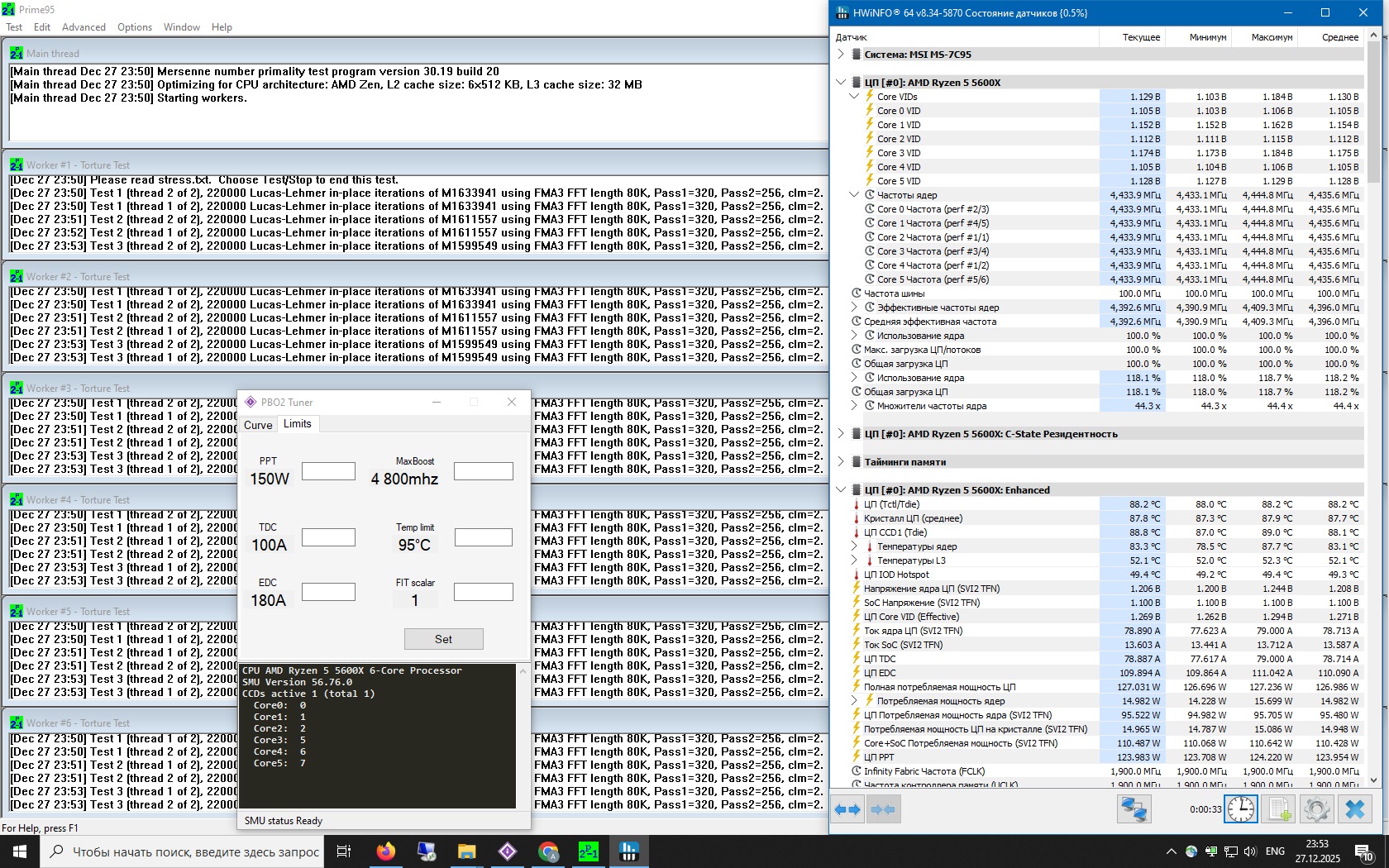
Task: Open Windows notification center
Action: 1365,851
